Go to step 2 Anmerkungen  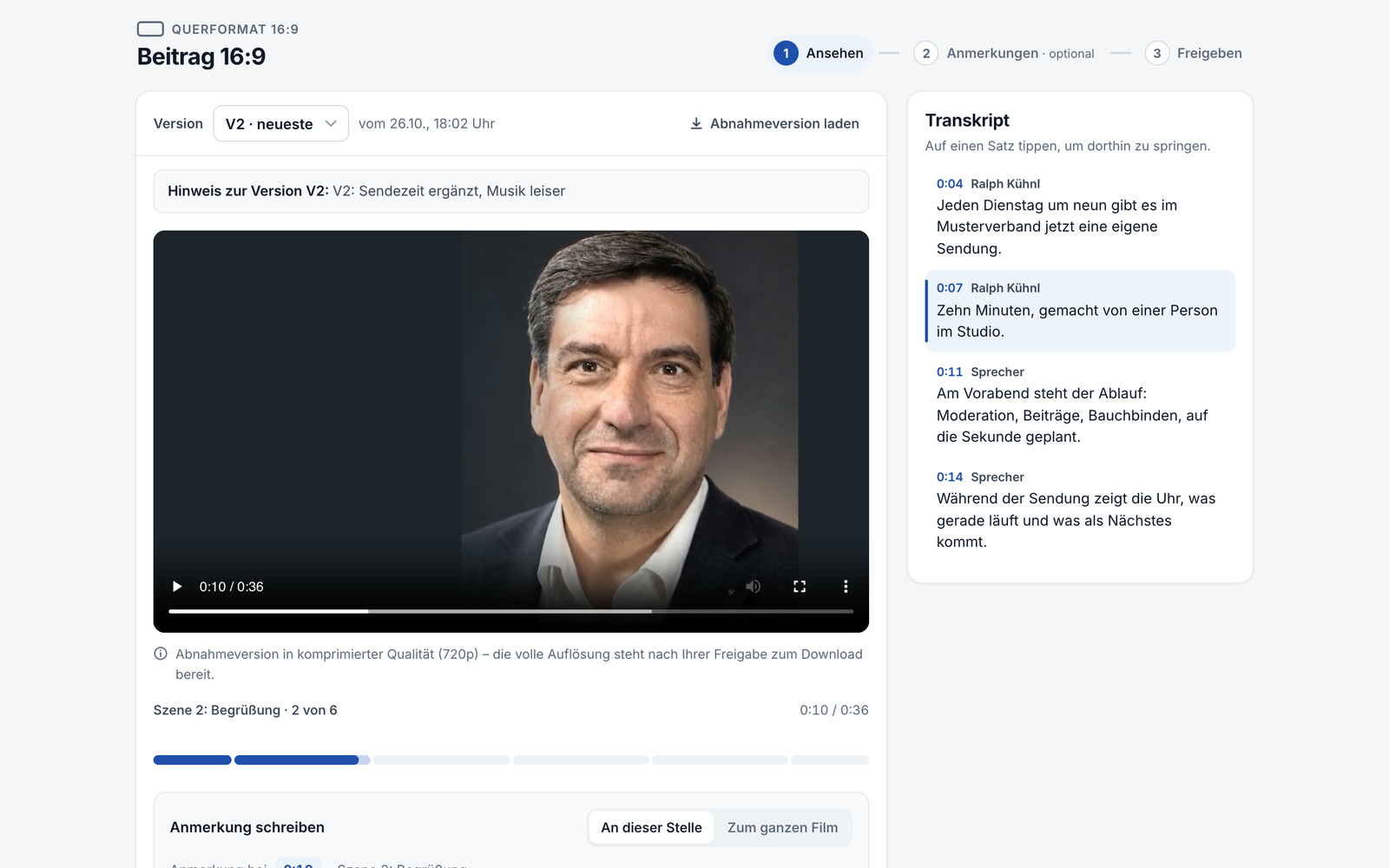[x=1004, y=53]
